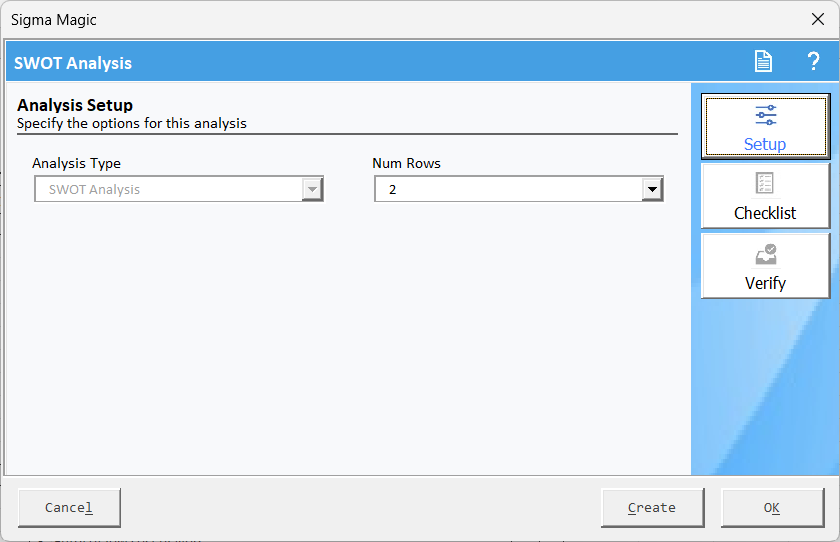840x542 pixels.
Task: Switch to the Verify tab label
Action: point(765,283)
